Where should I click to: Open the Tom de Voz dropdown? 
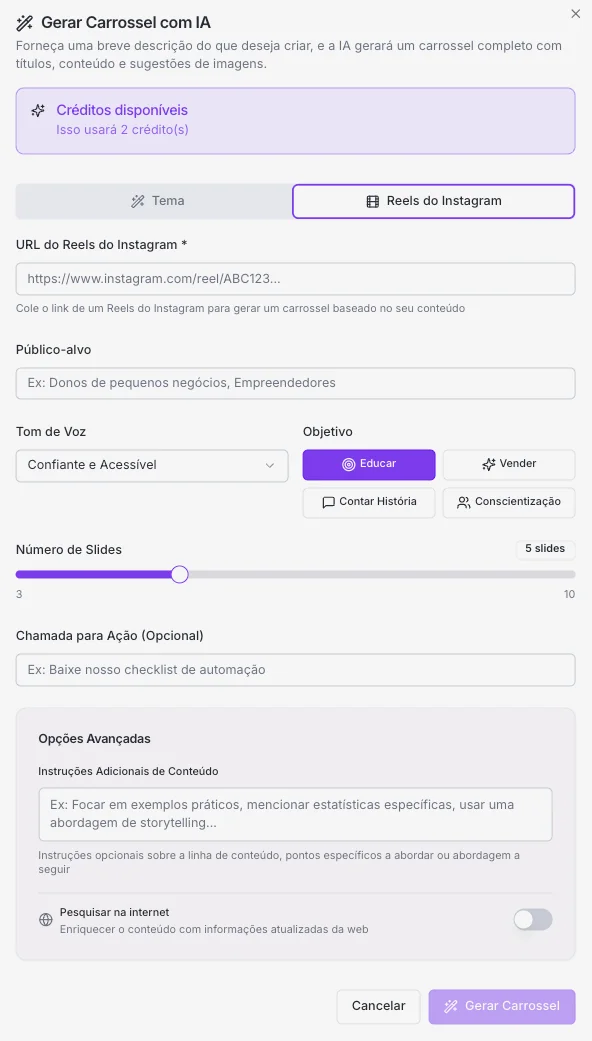click(151, 464)
